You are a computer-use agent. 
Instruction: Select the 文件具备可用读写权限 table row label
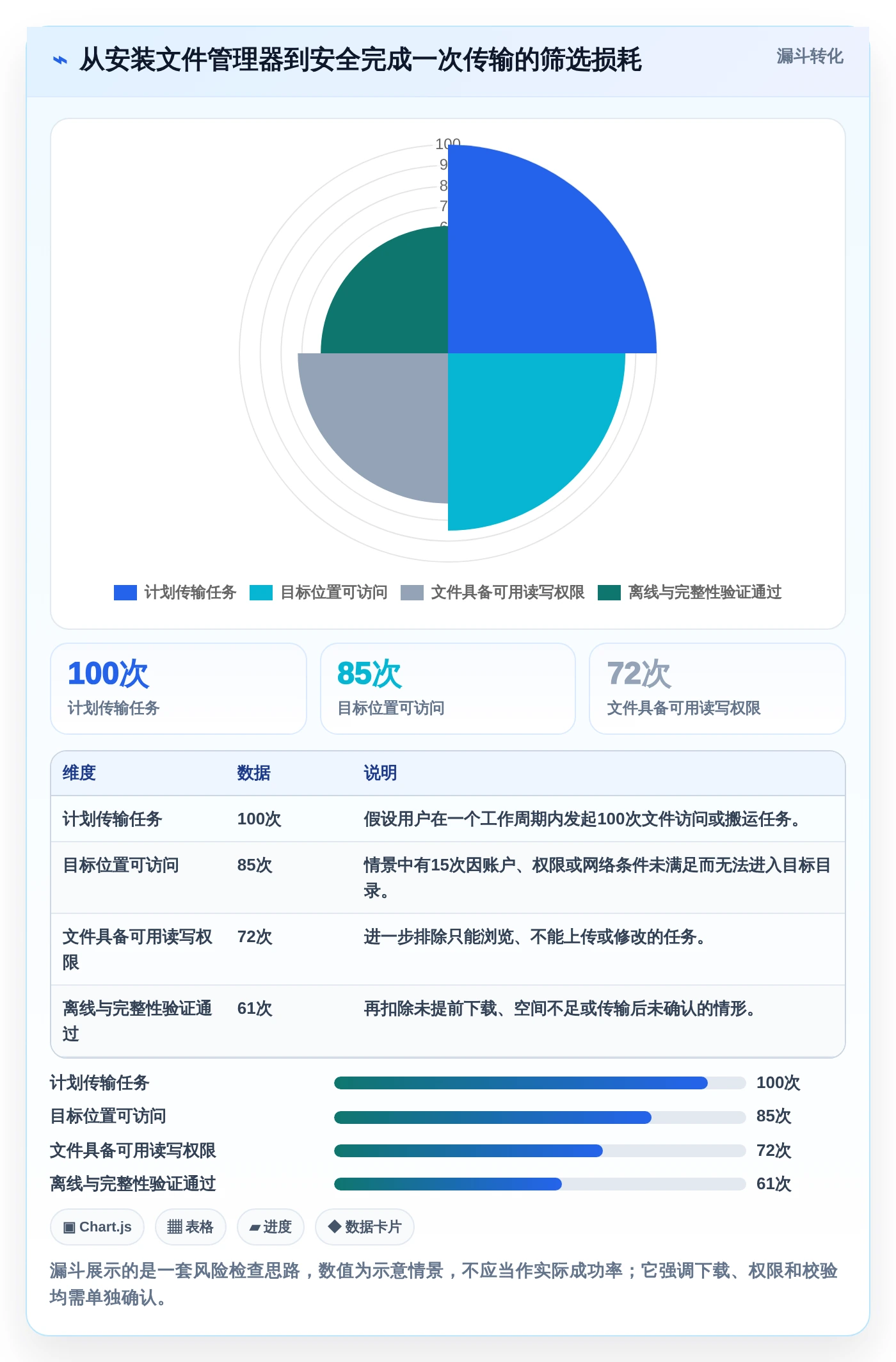138,950
